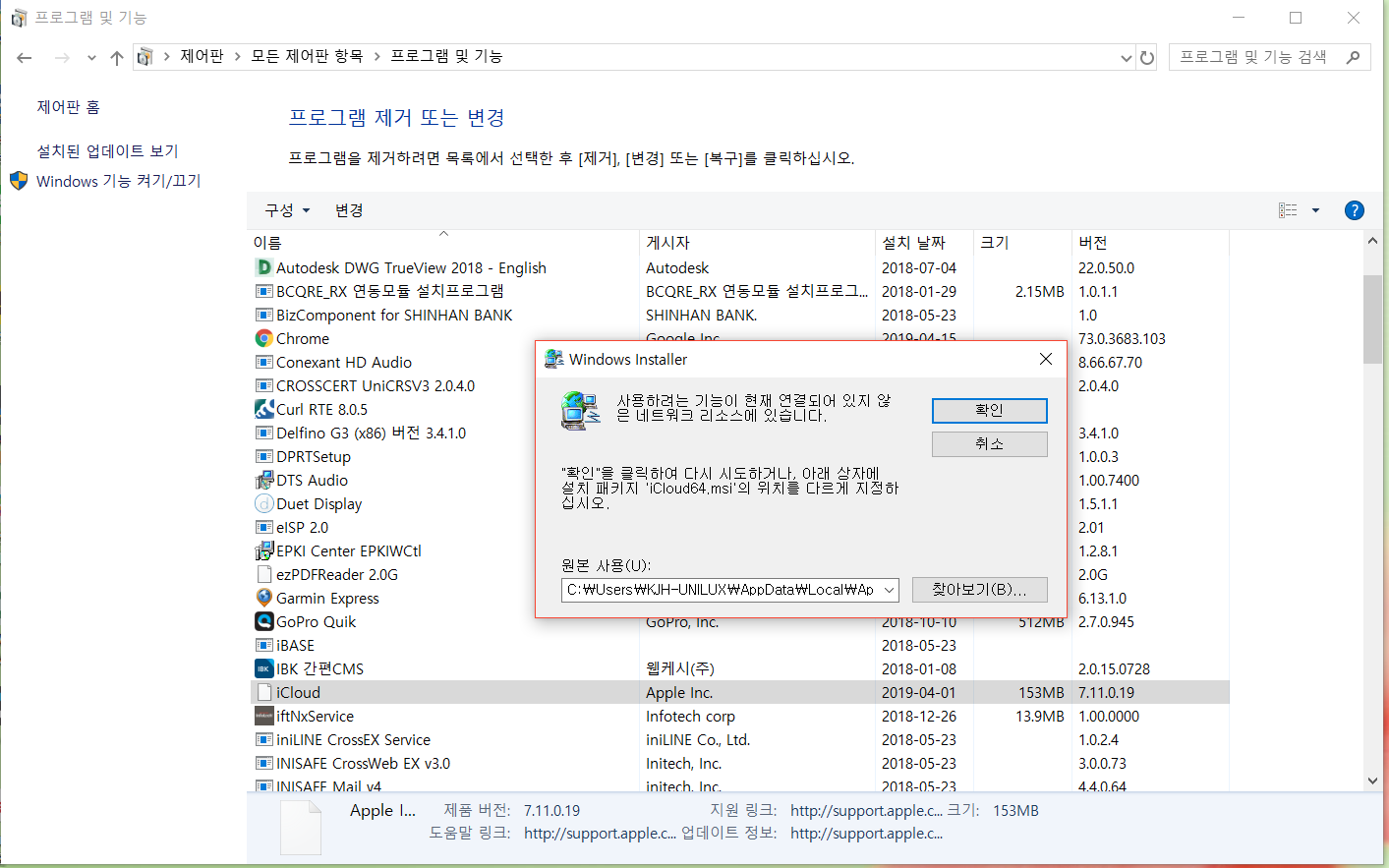This screenshot has width=1389, height=868.
Task: Click the view options list icon
Action: tap(1288, 210)
